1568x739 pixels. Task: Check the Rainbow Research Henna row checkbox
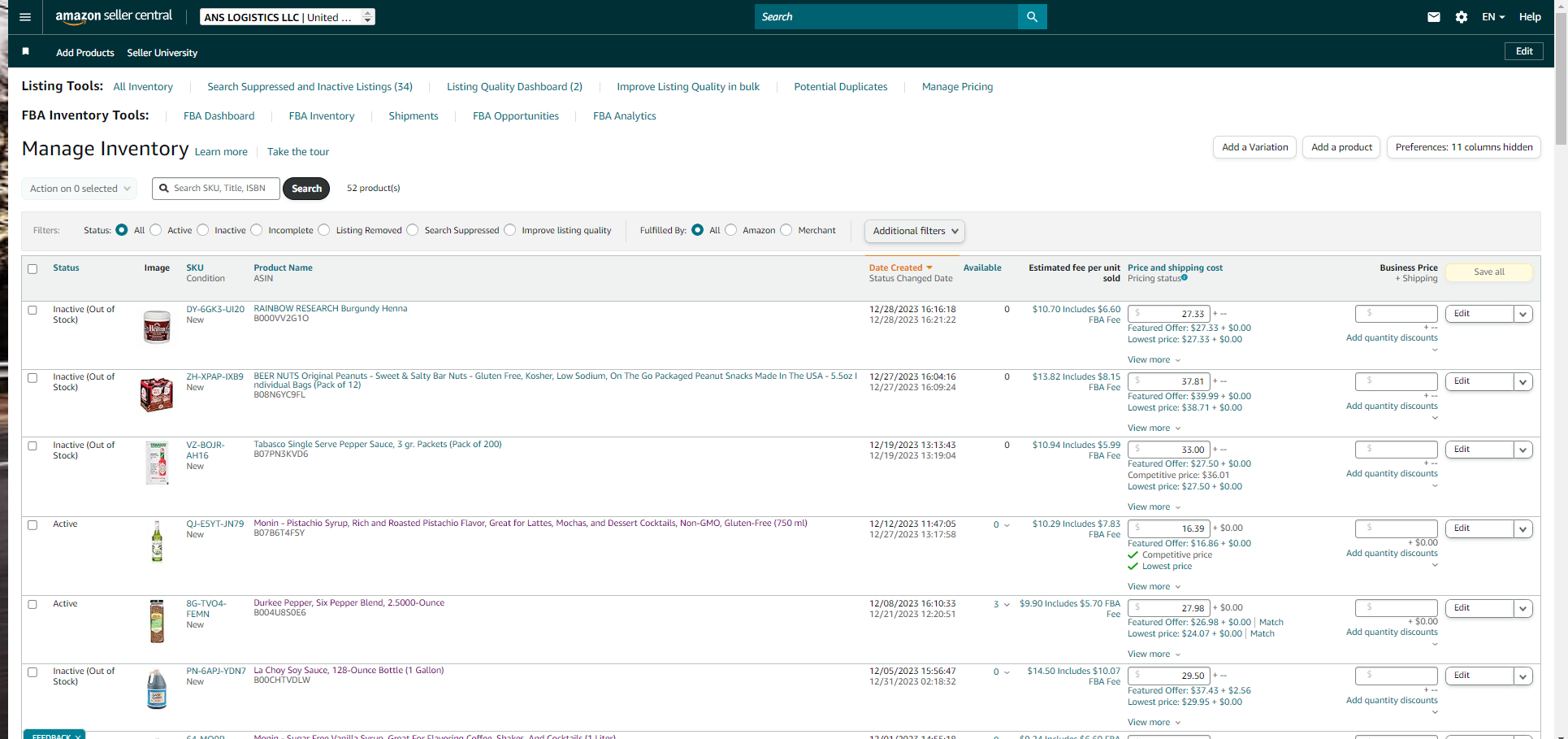tap(32, 310)
